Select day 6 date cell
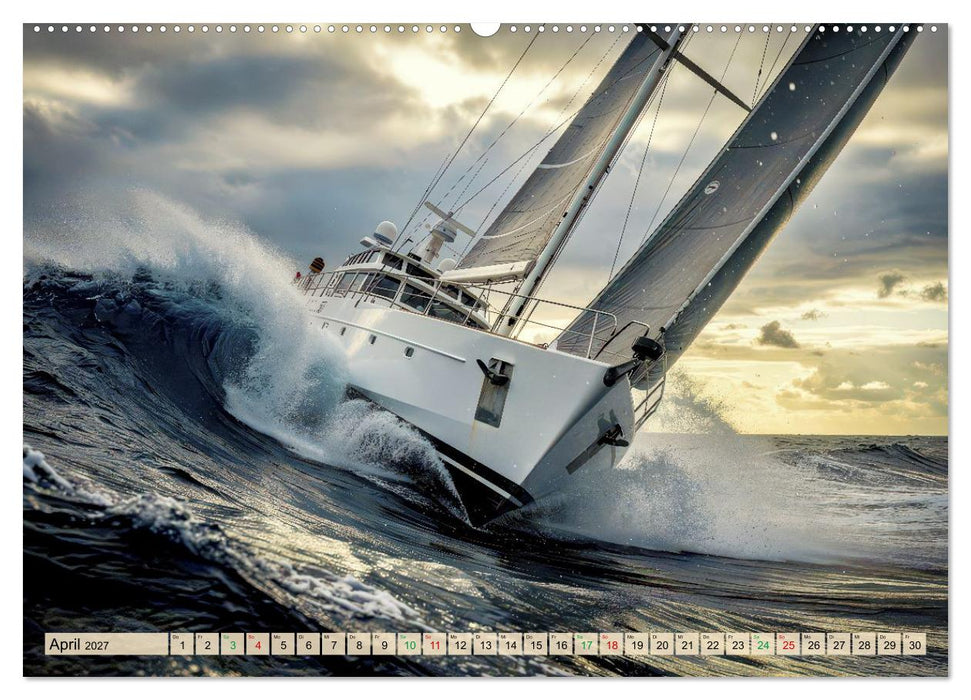The width and height of the screenshot is (971, 700). coord(308,644)
